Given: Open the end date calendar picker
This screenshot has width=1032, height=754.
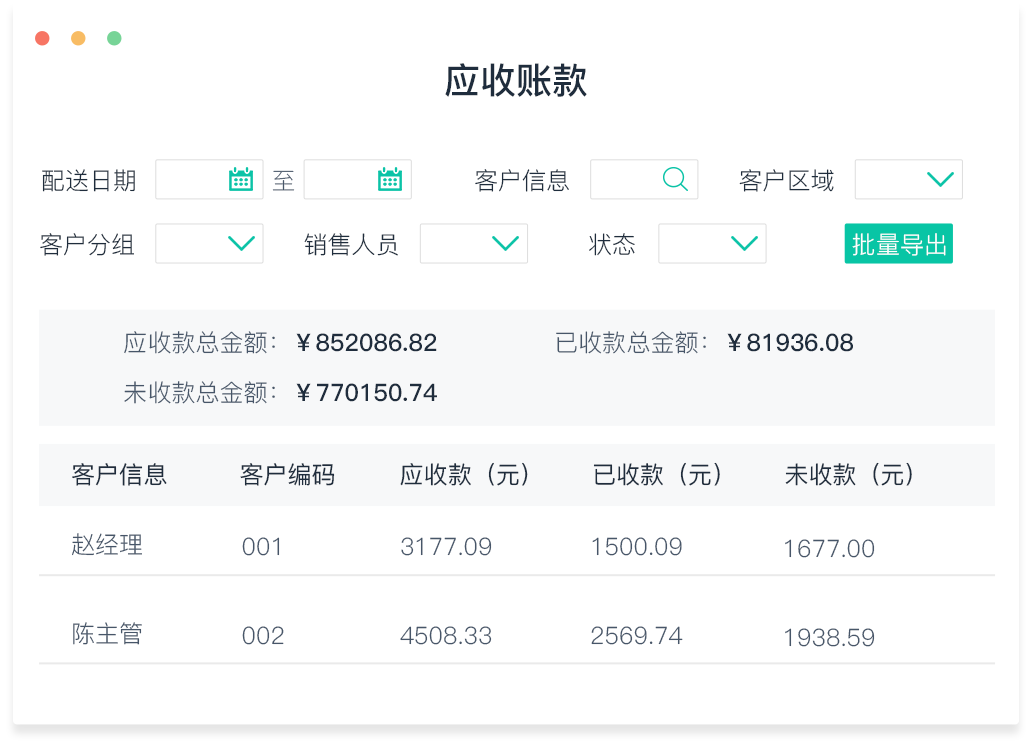Looking at the screenshot, I should pos(389,180).
